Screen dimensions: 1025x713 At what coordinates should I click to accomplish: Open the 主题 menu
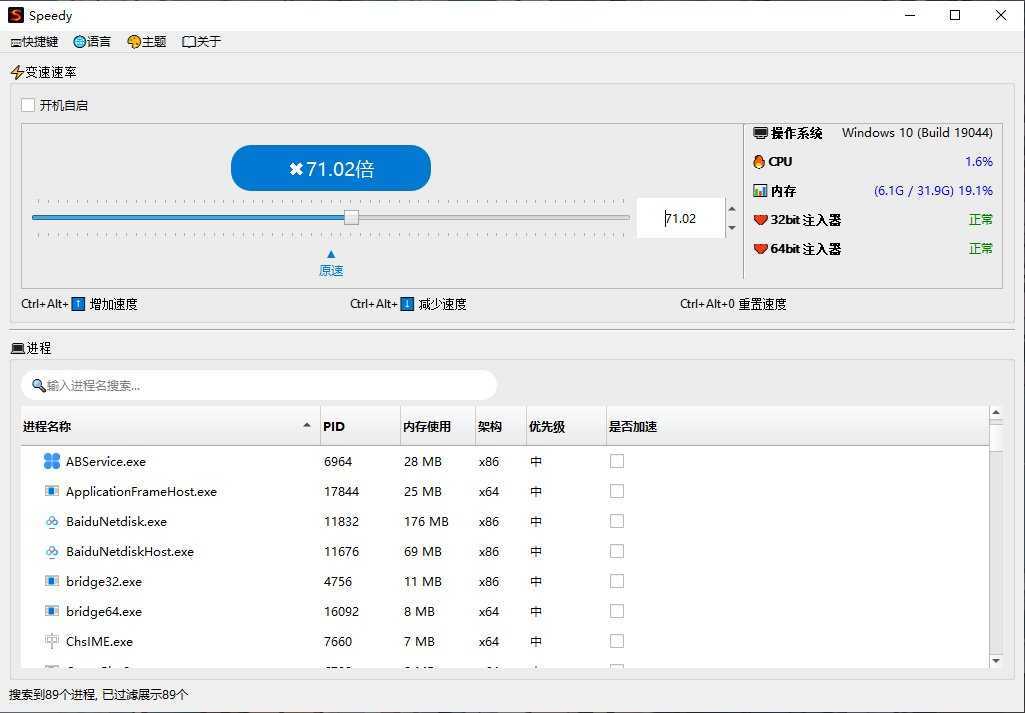147,41
